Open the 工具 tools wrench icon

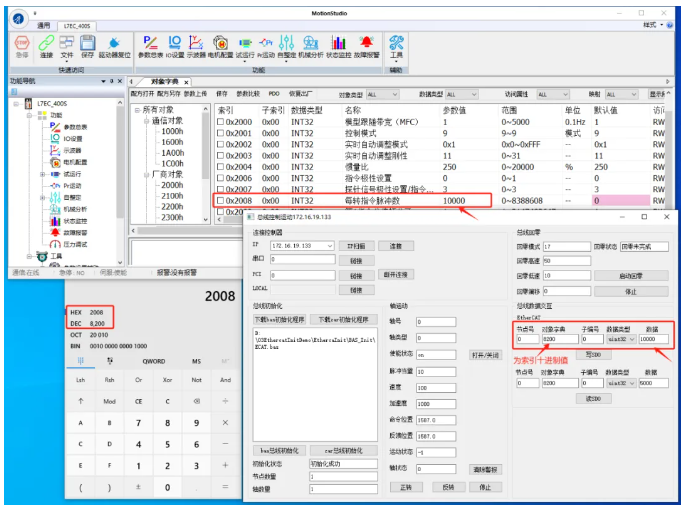[x=396, y=43]
